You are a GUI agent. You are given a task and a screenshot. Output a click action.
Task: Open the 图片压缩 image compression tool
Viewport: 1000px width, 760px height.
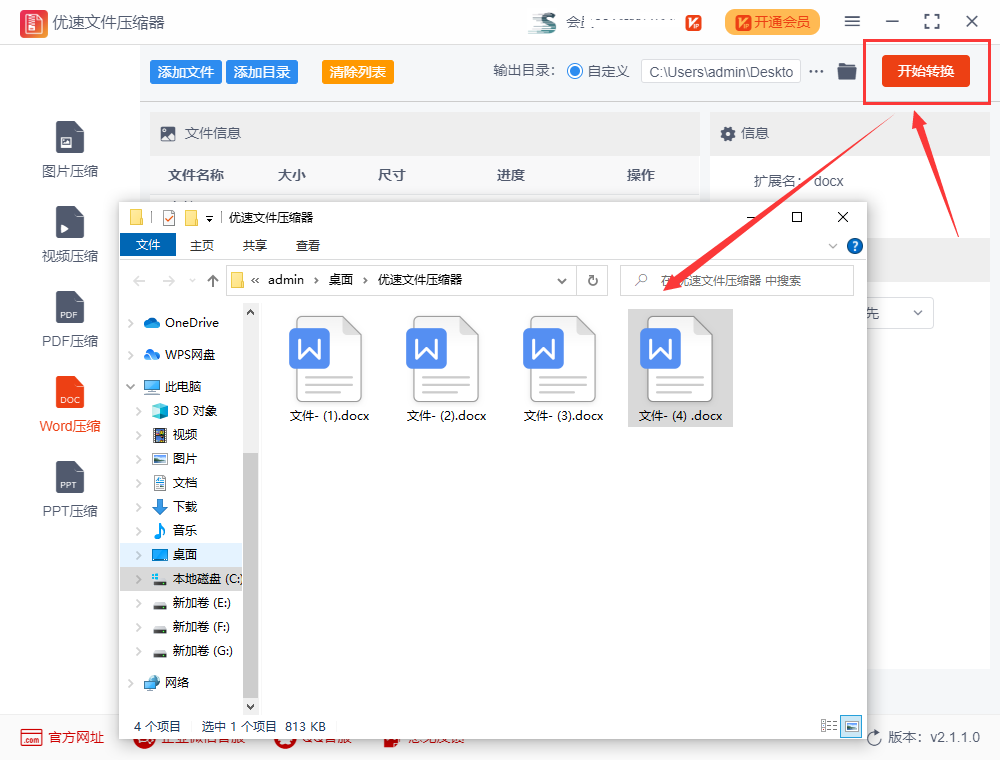(70, 150)
